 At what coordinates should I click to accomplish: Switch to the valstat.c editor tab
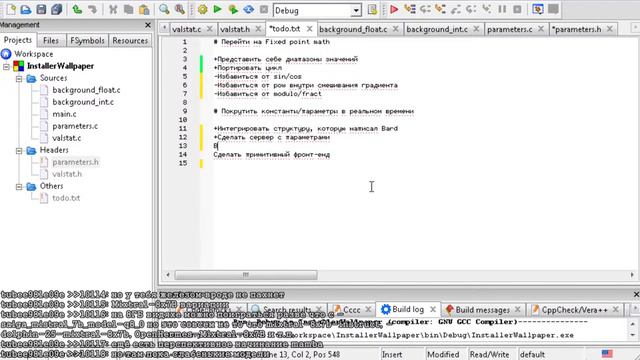point(187,29)
